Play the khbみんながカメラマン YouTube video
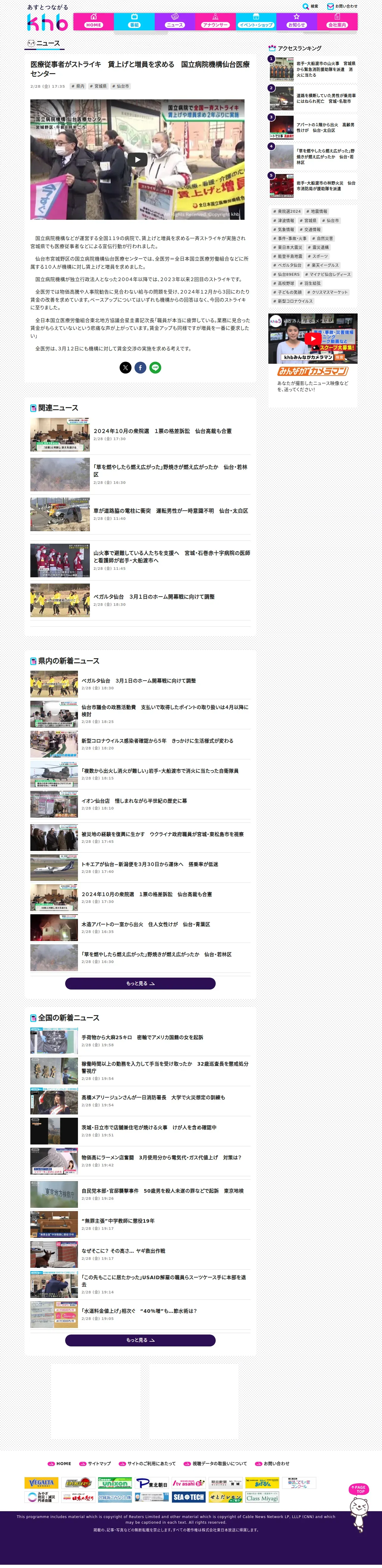 tap(313, 339)
